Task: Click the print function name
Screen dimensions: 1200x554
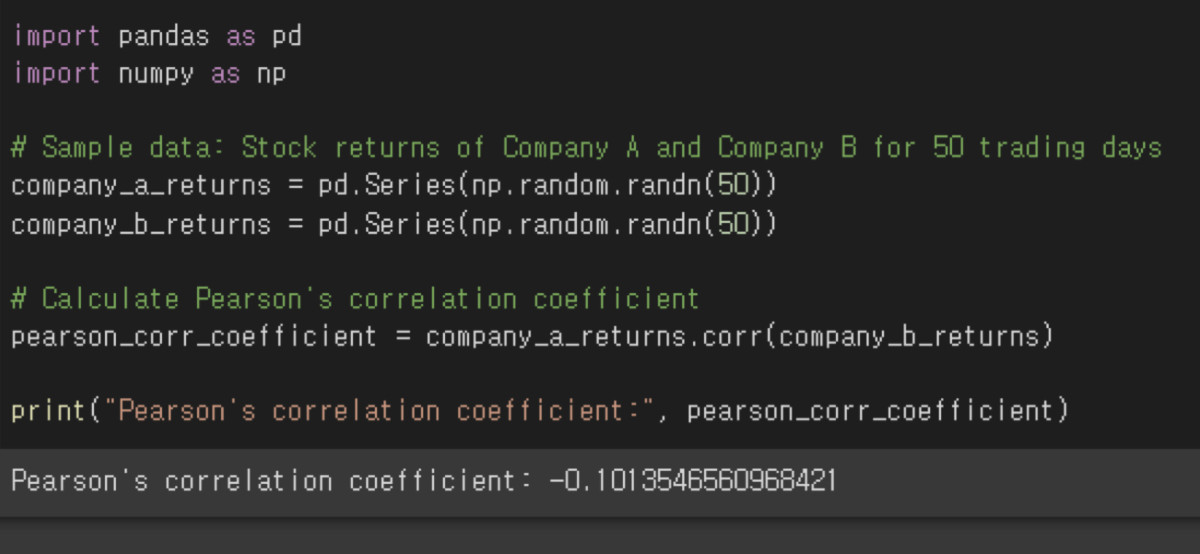Action: 50,411
